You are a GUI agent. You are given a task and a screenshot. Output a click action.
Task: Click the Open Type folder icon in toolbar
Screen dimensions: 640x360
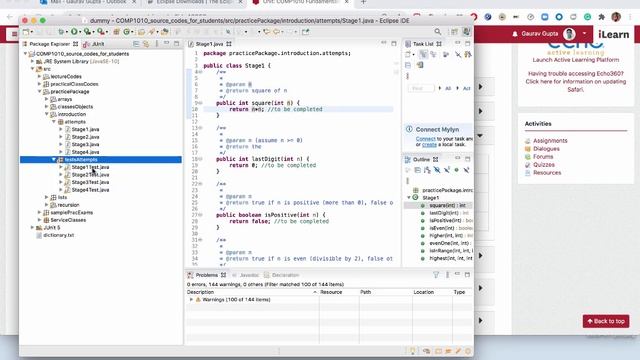(x=141, y=31)
